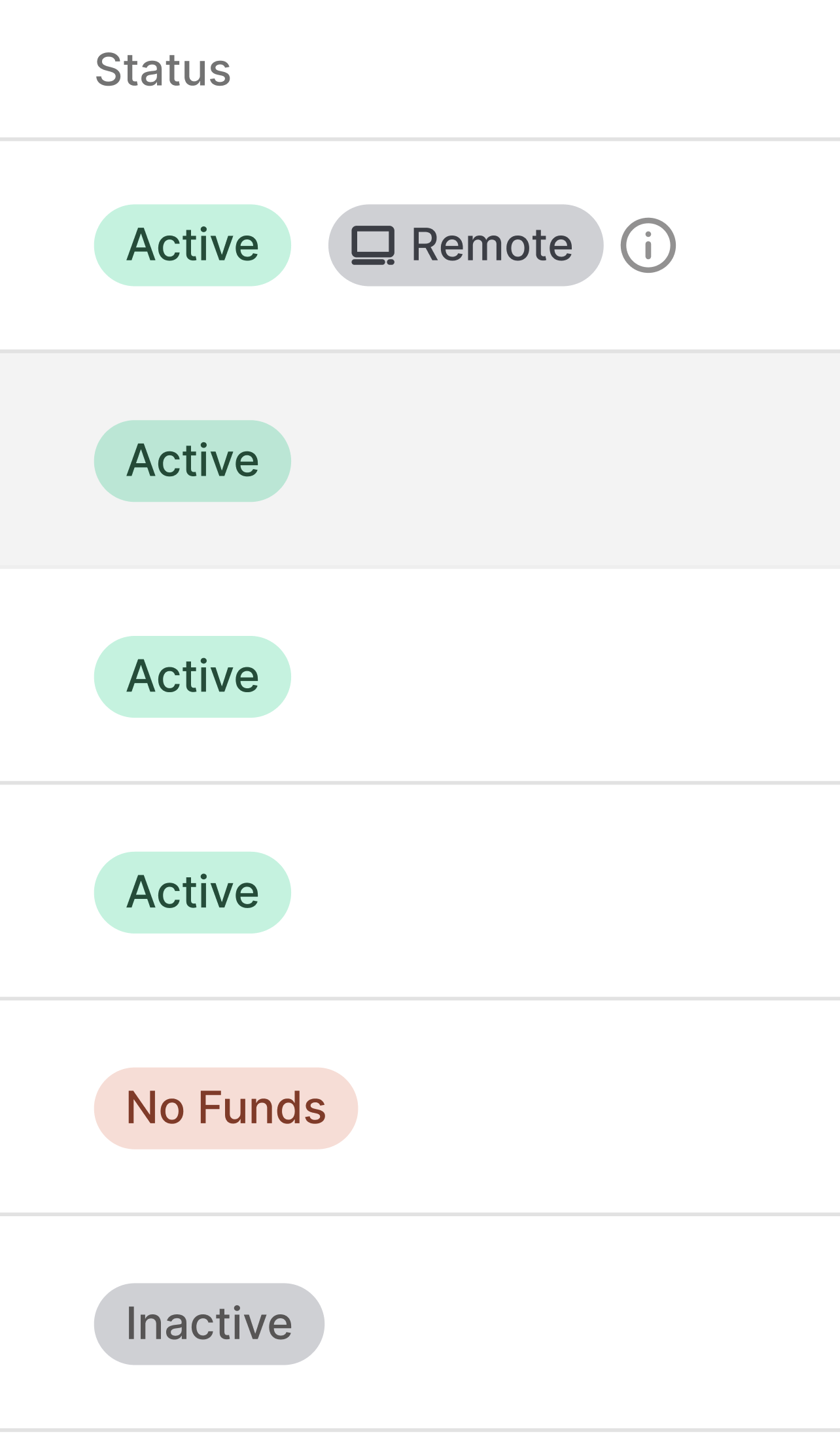Click the info icon beside the Remote badge
The width and height of the screenshot is (840, 1455).
[x=648, y=245]
